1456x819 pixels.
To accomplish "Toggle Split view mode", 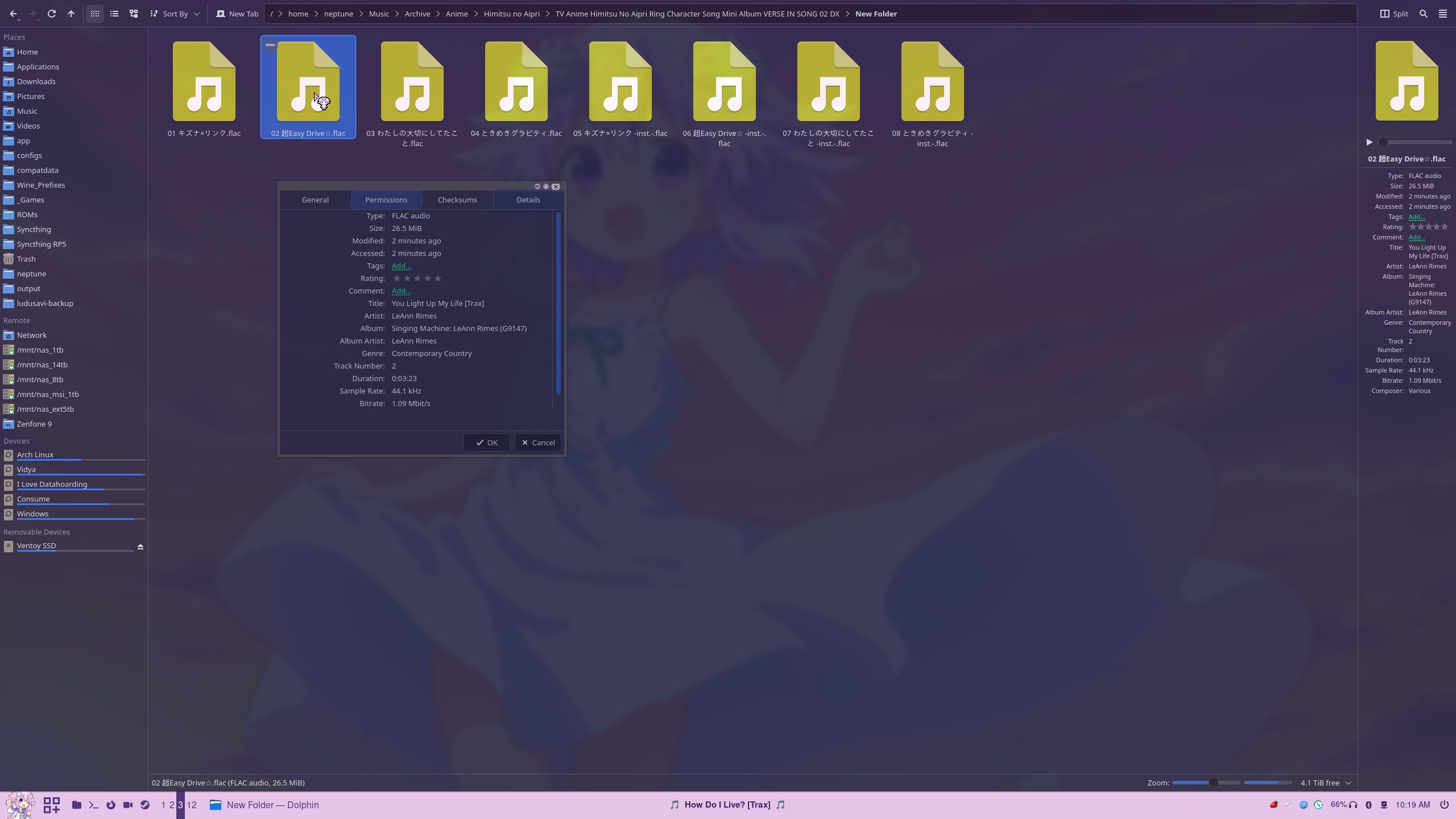I will (x=1394, y=14).
